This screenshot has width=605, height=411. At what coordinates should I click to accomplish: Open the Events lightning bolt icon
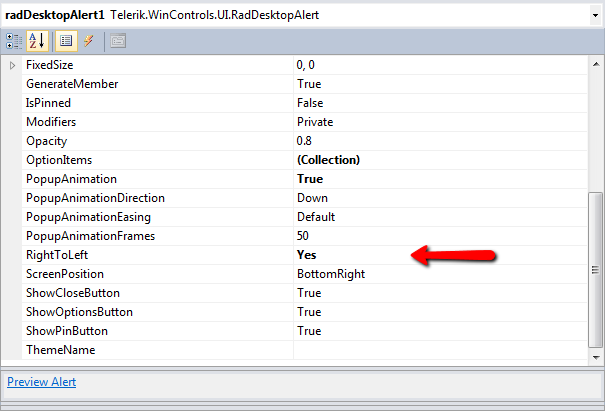89,41
